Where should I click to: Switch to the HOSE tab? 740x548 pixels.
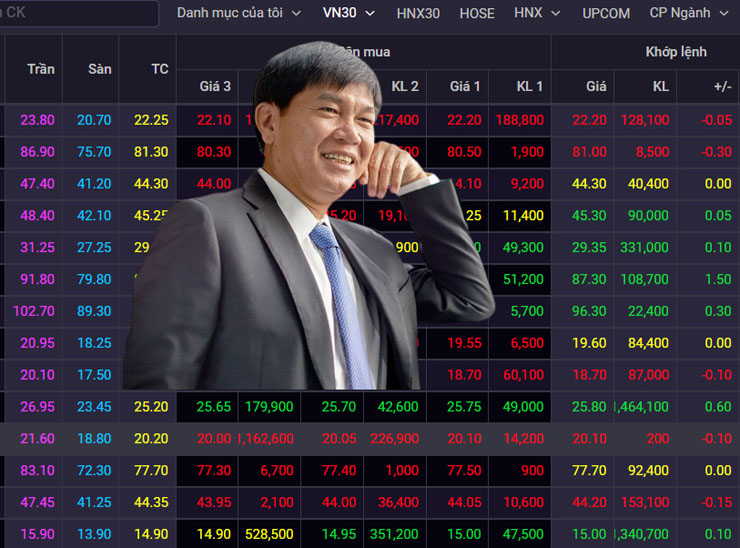point(477,13)
